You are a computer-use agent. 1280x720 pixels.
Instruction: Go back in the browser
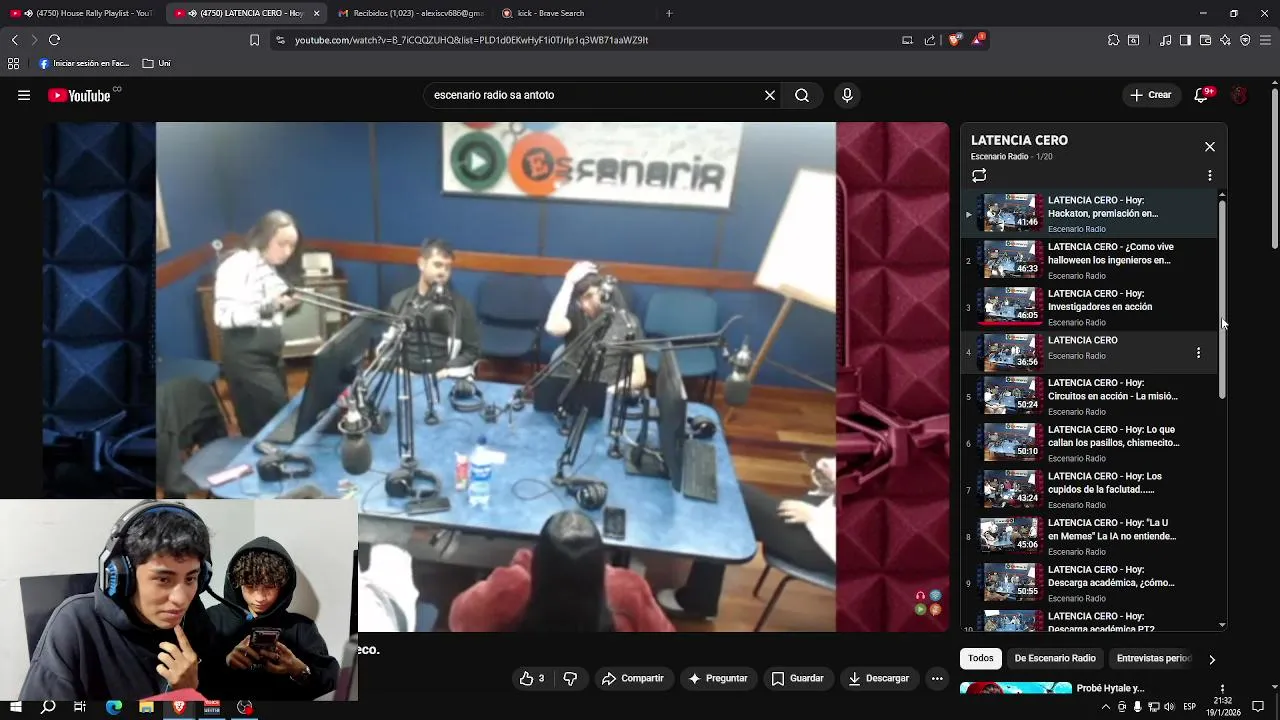tap(14, 40)
